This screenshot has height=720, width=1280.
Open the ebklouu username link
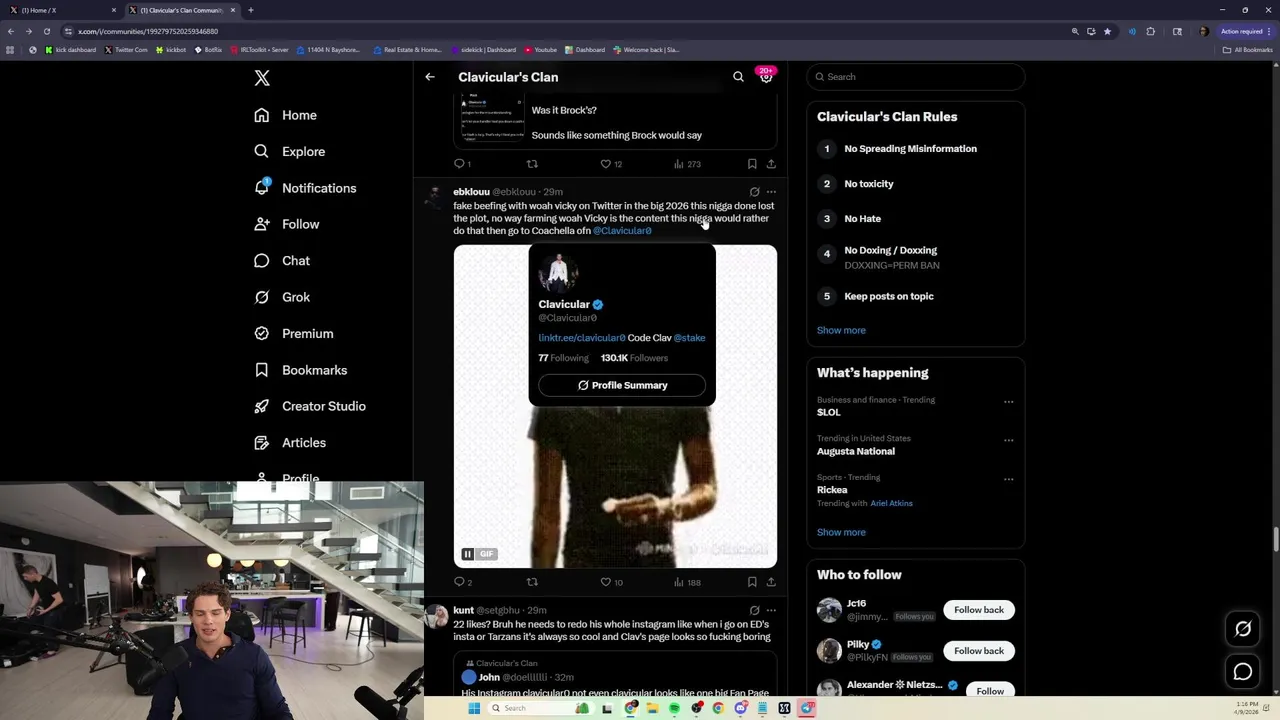click(471, 192)
